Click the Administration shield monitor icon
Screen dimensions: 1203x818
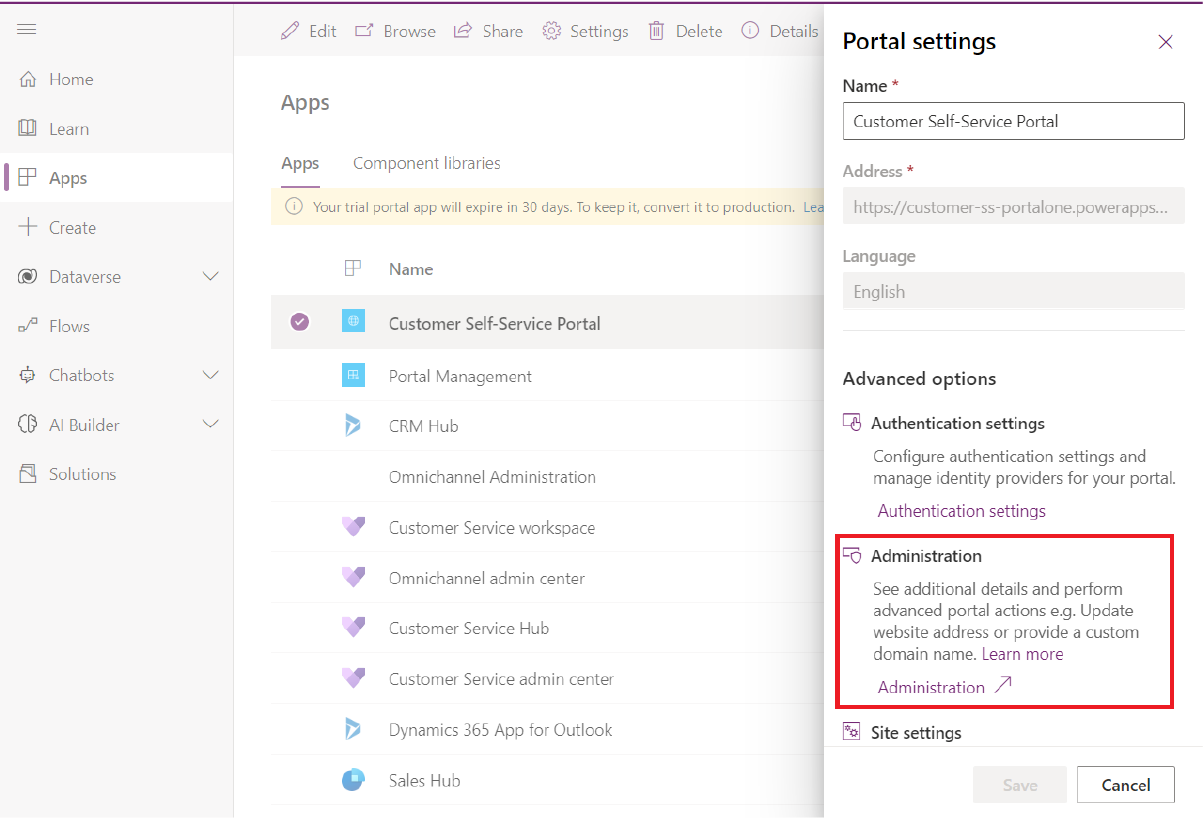[x=852, y=555]
